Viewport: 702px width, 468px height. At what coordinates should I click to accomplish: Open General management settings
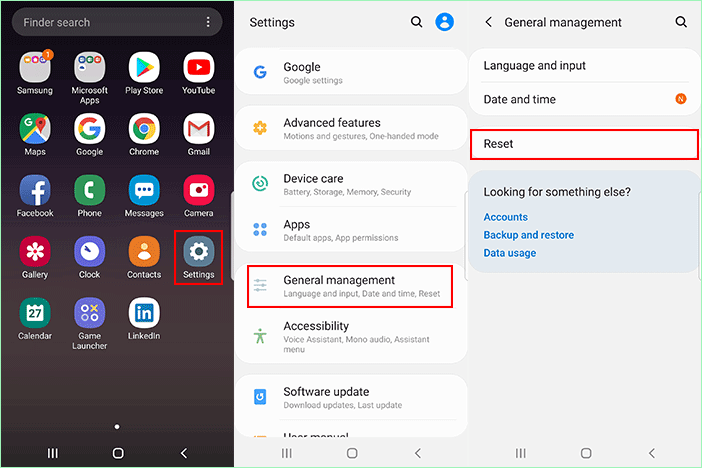pos(350,286)
